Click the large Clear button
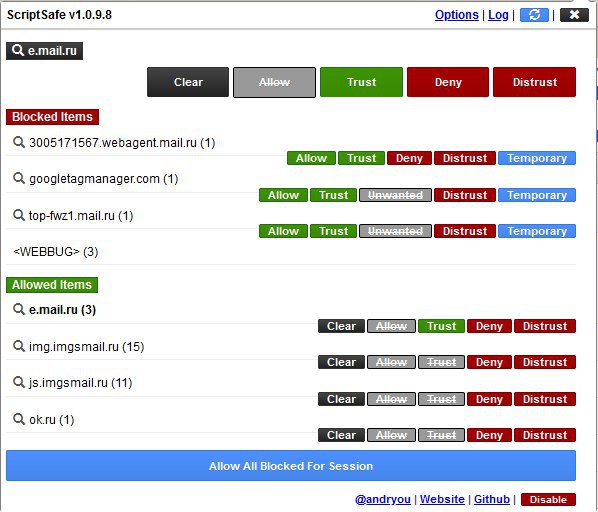 188,82
